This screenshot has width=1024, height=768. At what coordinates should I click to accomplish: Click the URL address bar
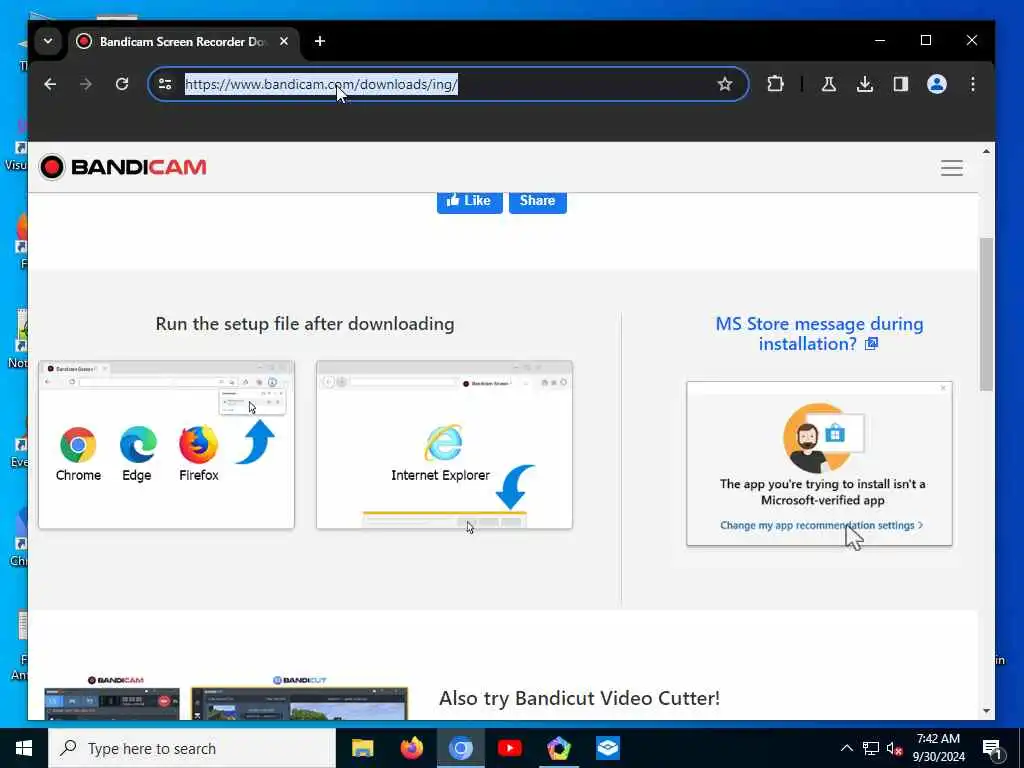coord(448,84)
